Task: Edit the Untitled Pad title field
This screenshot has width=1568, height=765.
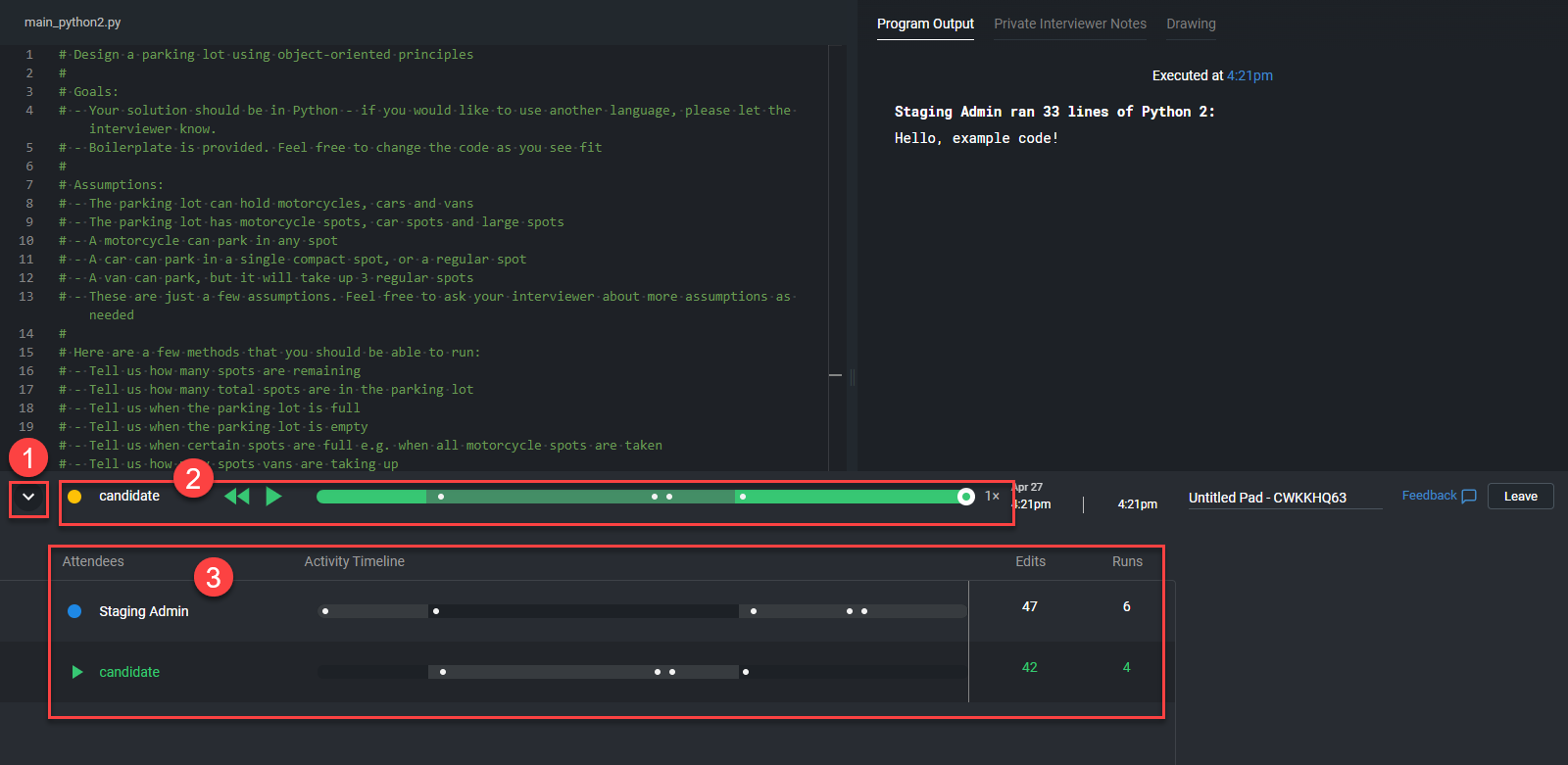Action: [x=1284, y=498]
